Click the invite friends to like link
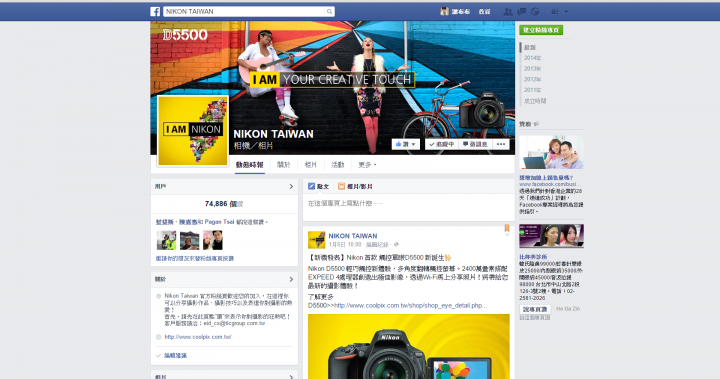Viewport: 720px width, 379px height. (x=195, y=258)
